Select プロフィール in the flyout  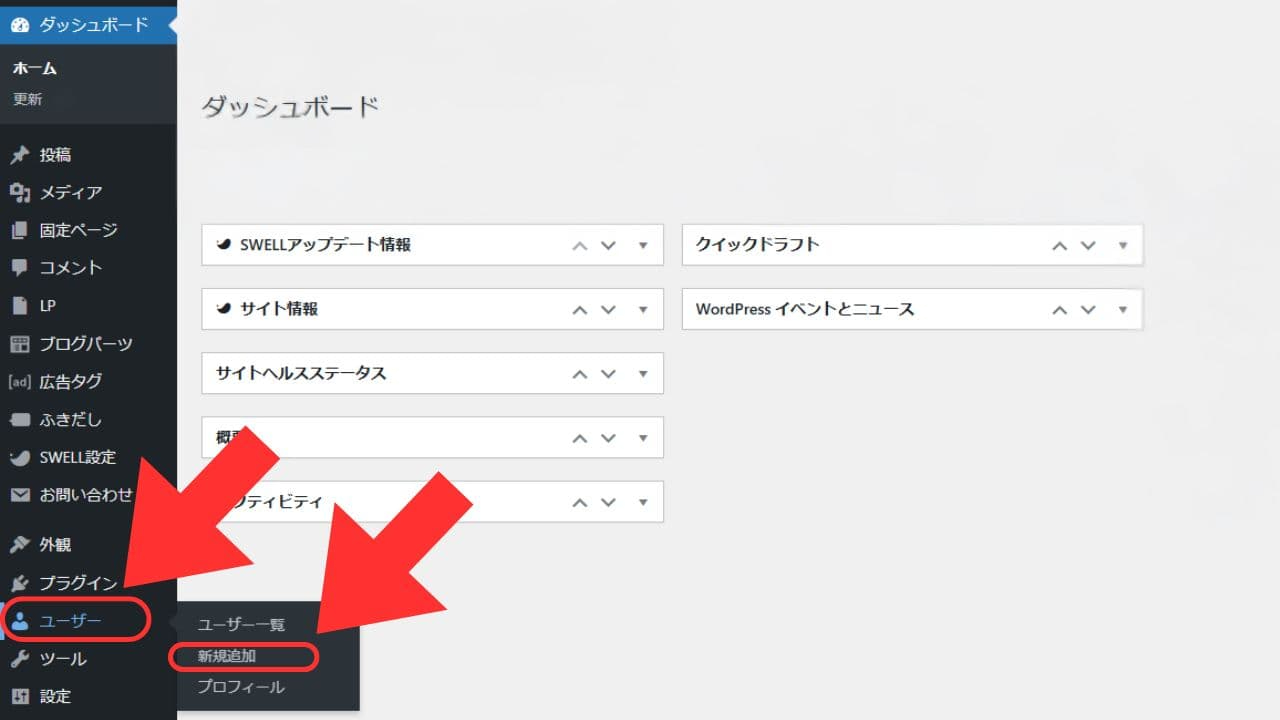coord(241,687)
